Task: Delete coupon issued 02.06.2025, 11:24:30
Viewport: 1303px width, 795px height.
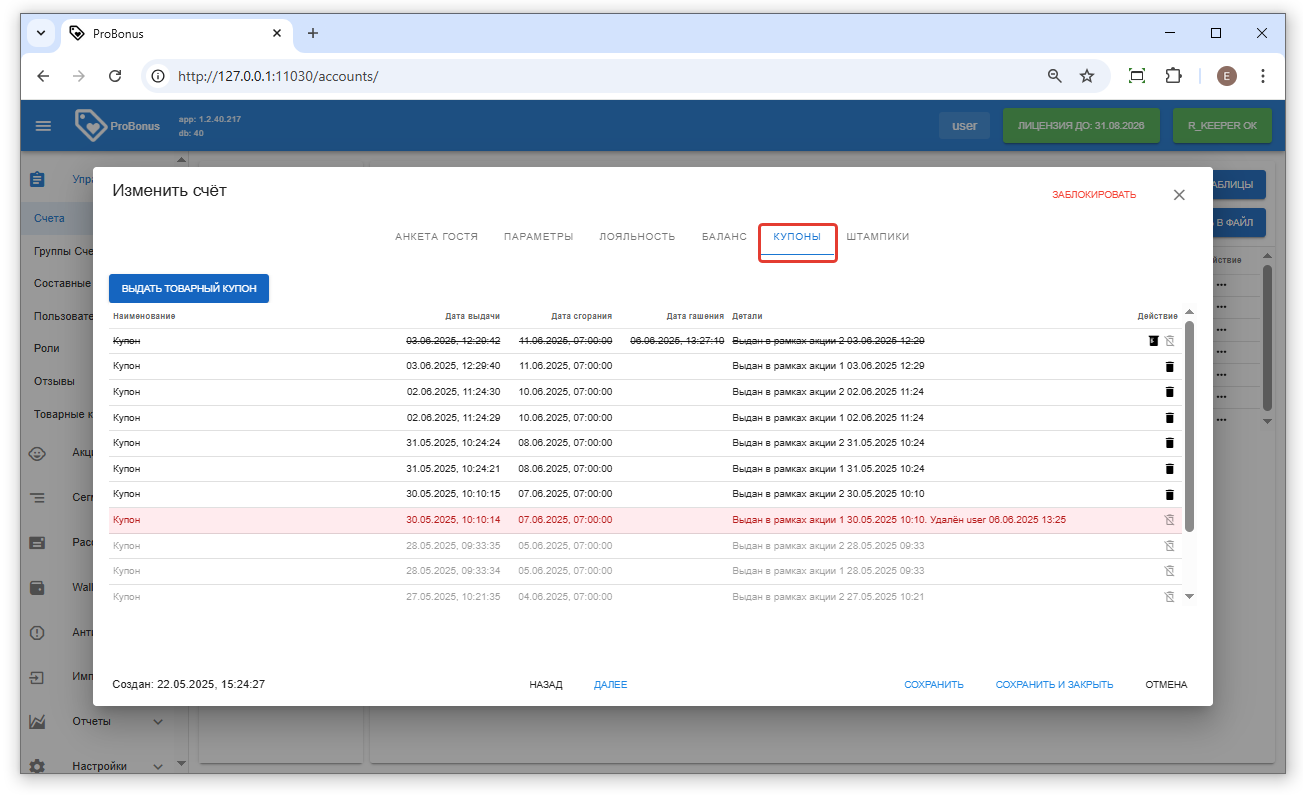Action: 1169,392
